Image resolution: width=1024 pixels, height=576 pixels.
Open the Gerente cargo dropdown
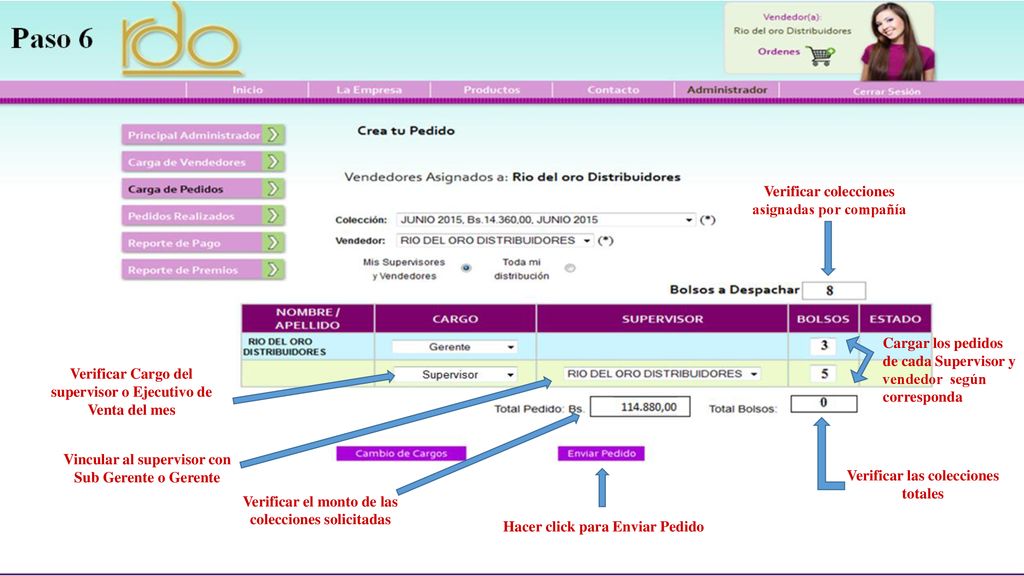[455, 347]
